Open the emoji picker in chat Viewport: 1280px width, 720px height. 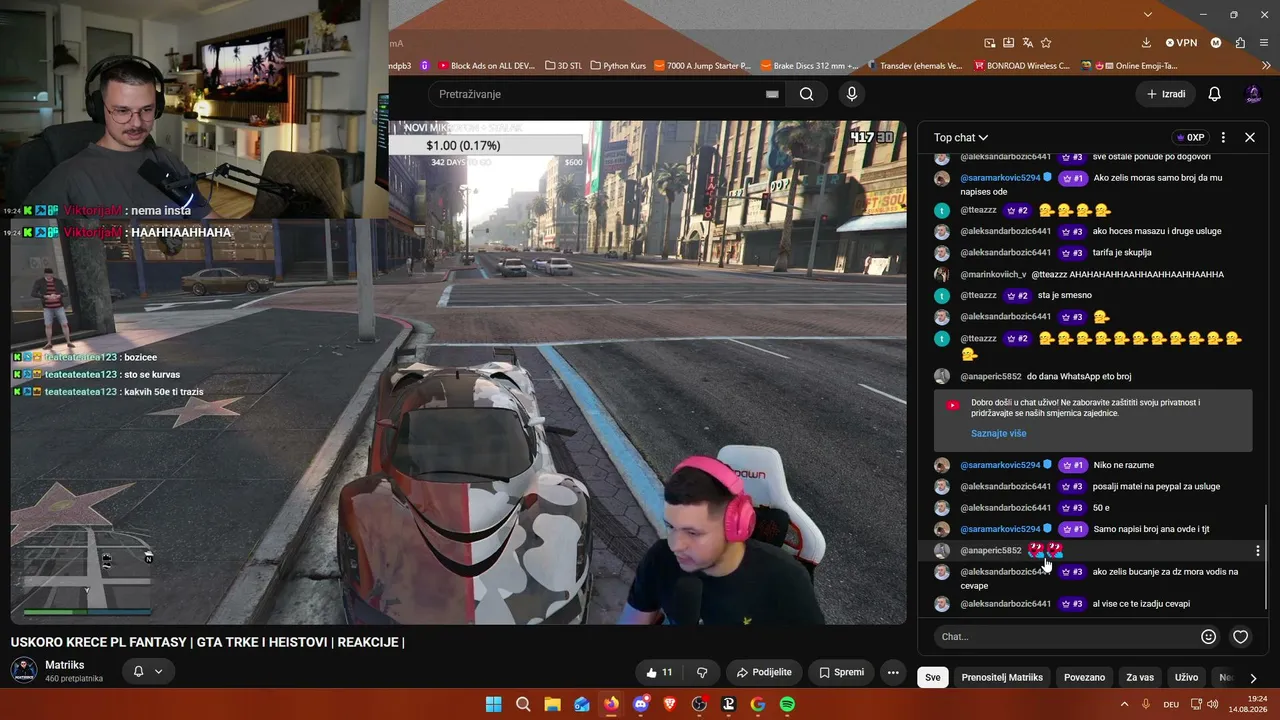1208,636
